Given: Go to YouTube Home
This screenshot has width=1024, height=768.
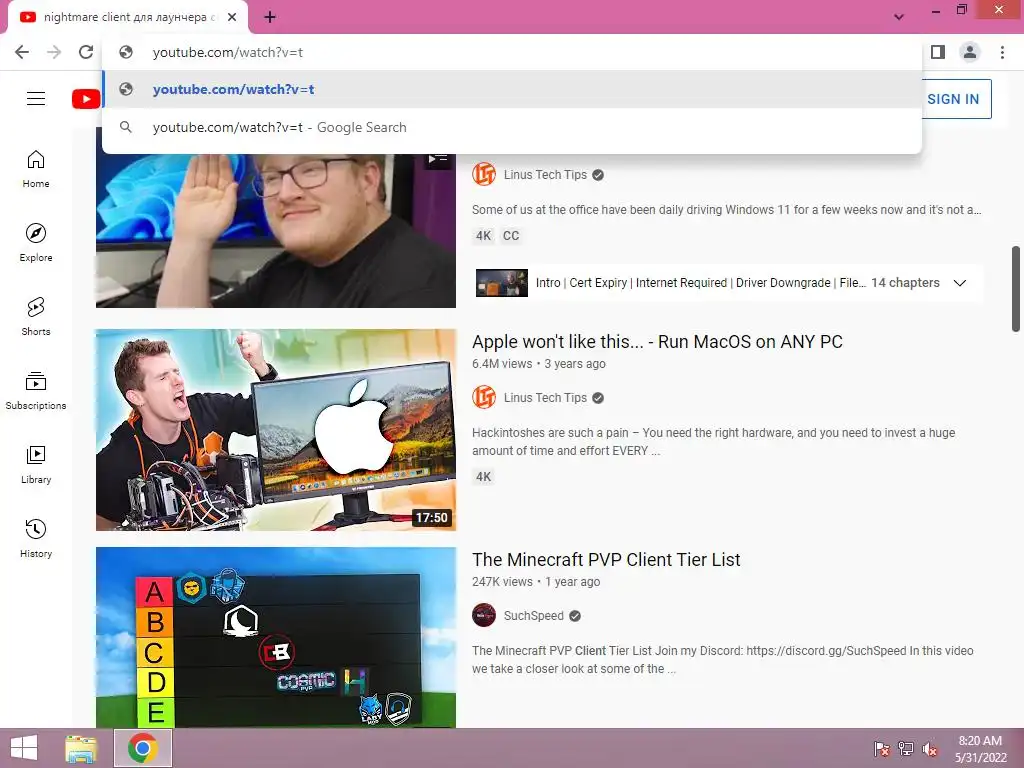Looking at the screenshot, I should pyautogui.click(x=36, y=169).
